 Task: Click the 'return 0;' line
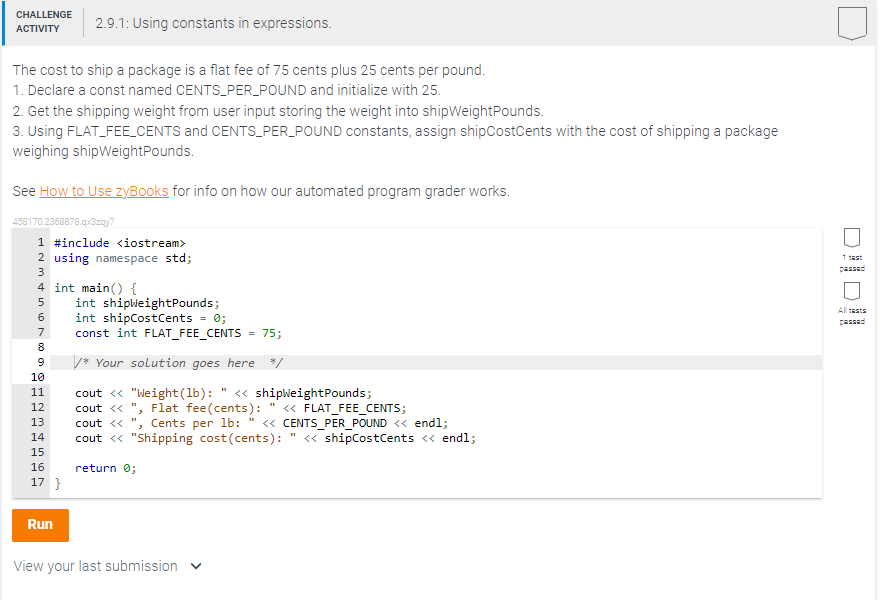(106, 468)
